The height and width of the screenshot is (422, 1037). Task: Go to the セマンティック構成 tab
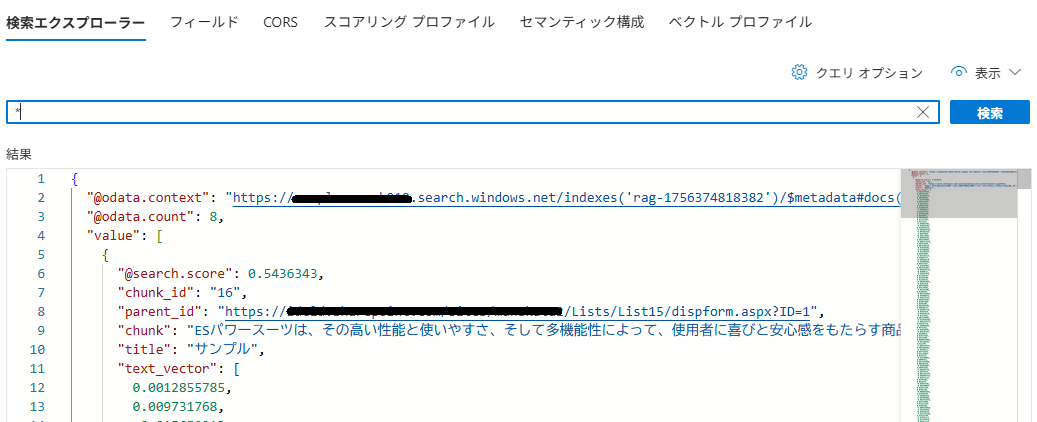pyautogui.click(x=581, y=22)
